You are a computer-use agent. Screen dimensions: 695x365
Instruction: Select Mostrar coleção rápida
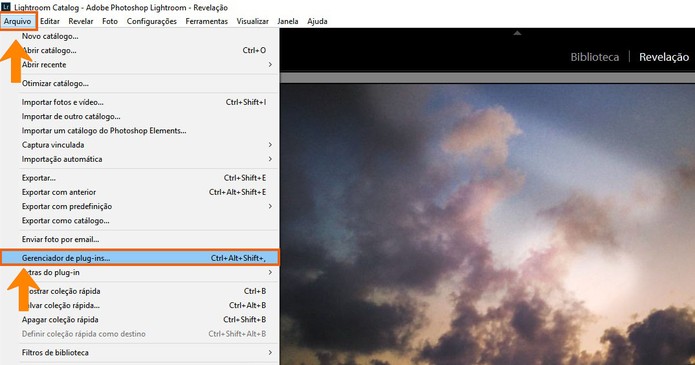(x=140, y=291)
